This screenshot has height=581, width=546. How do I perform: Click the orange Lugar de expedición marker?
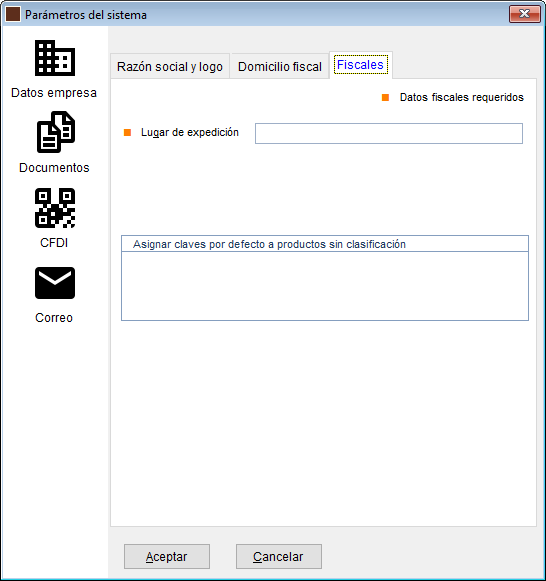127,132
